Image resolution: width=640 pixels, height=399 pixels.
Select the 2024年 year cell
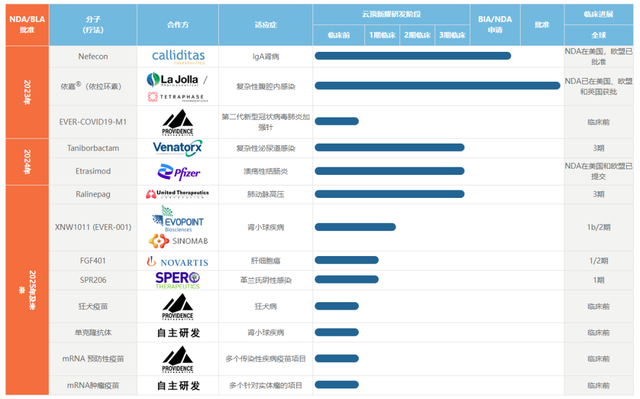[x=27, y=162]
